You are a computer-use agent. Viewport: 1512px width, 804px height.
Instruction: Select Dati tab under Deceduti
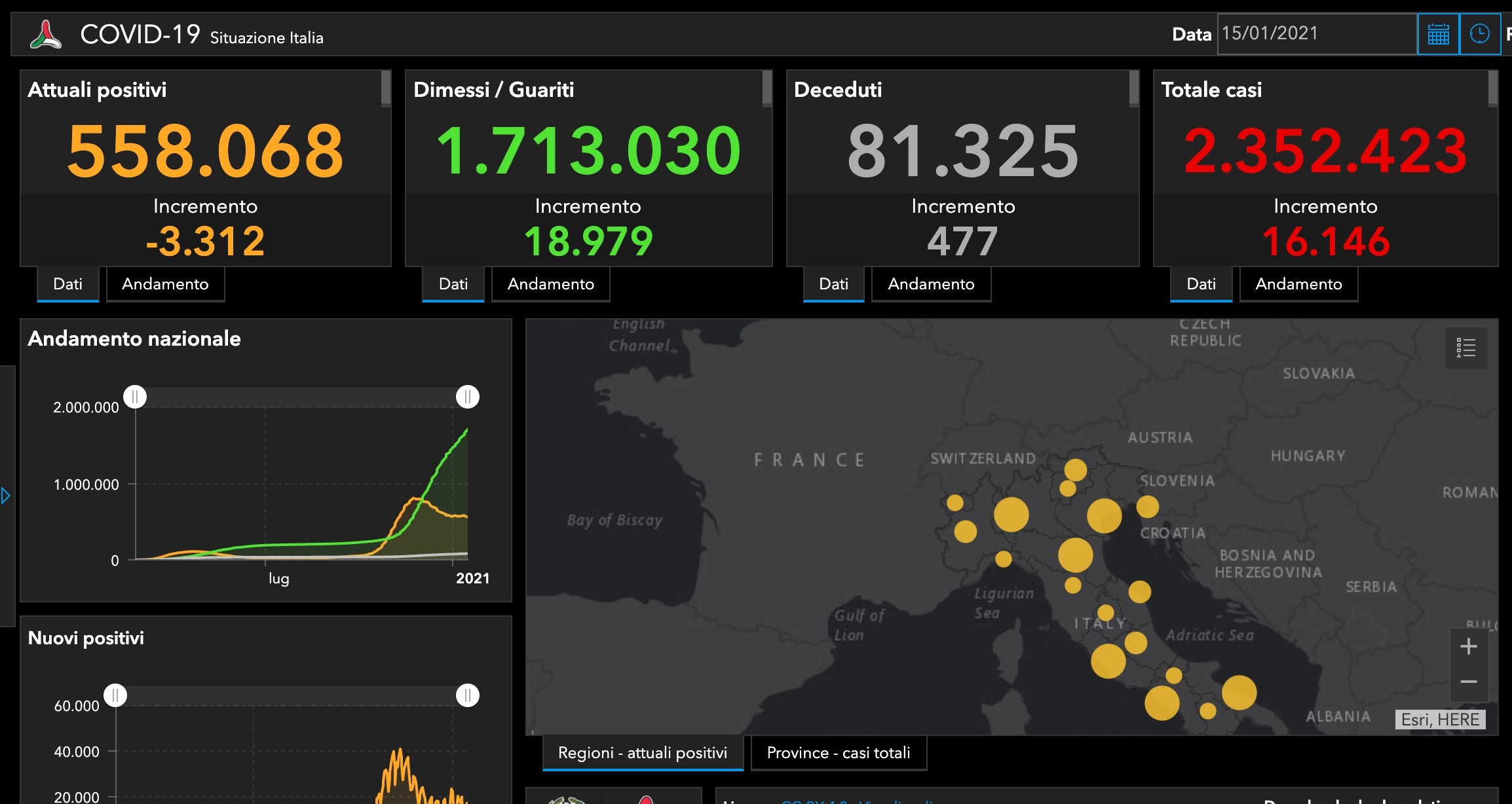coord(834,284)
